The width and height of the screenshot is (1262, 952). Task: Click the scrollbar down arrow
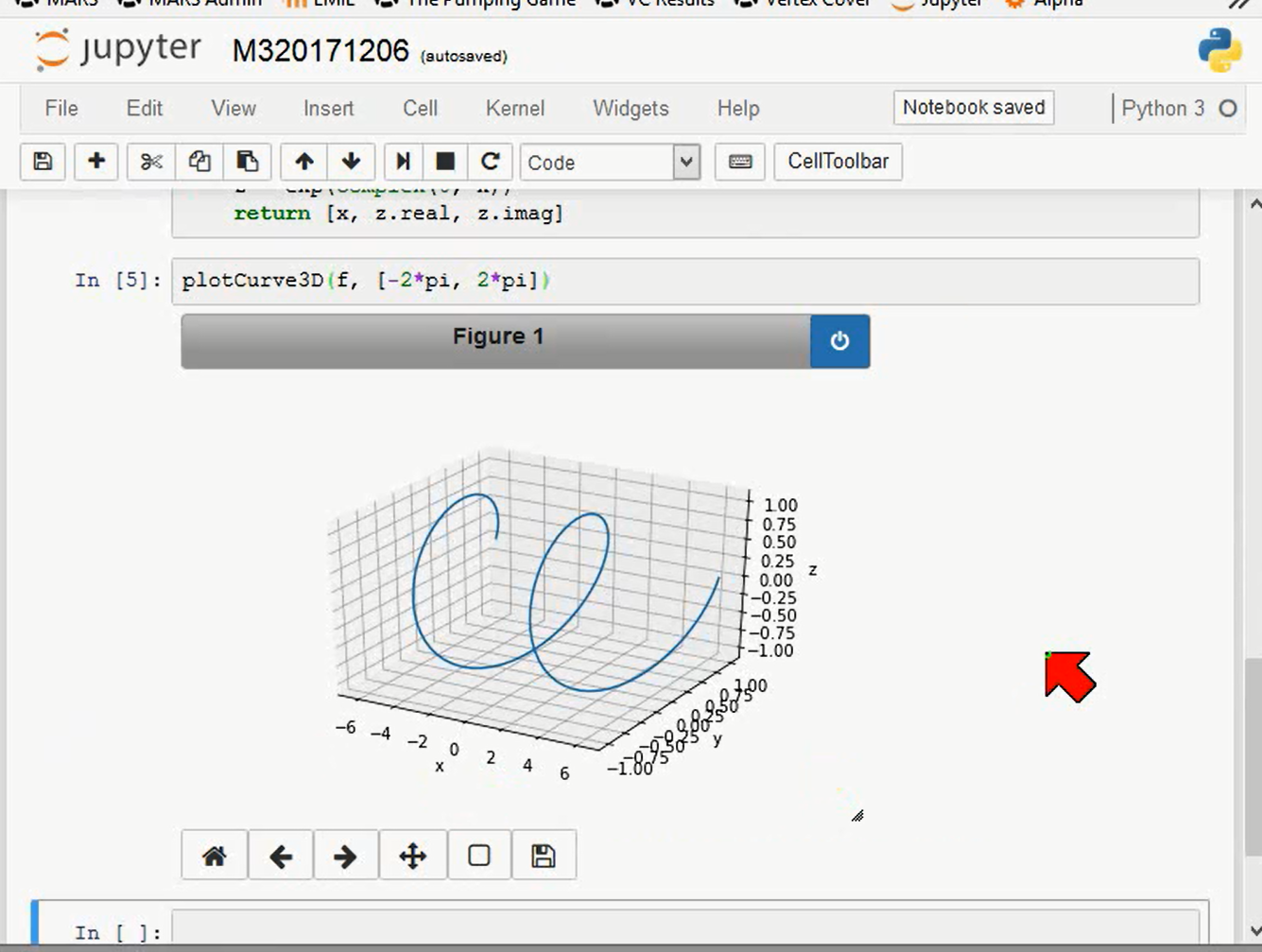[1253, 931]
